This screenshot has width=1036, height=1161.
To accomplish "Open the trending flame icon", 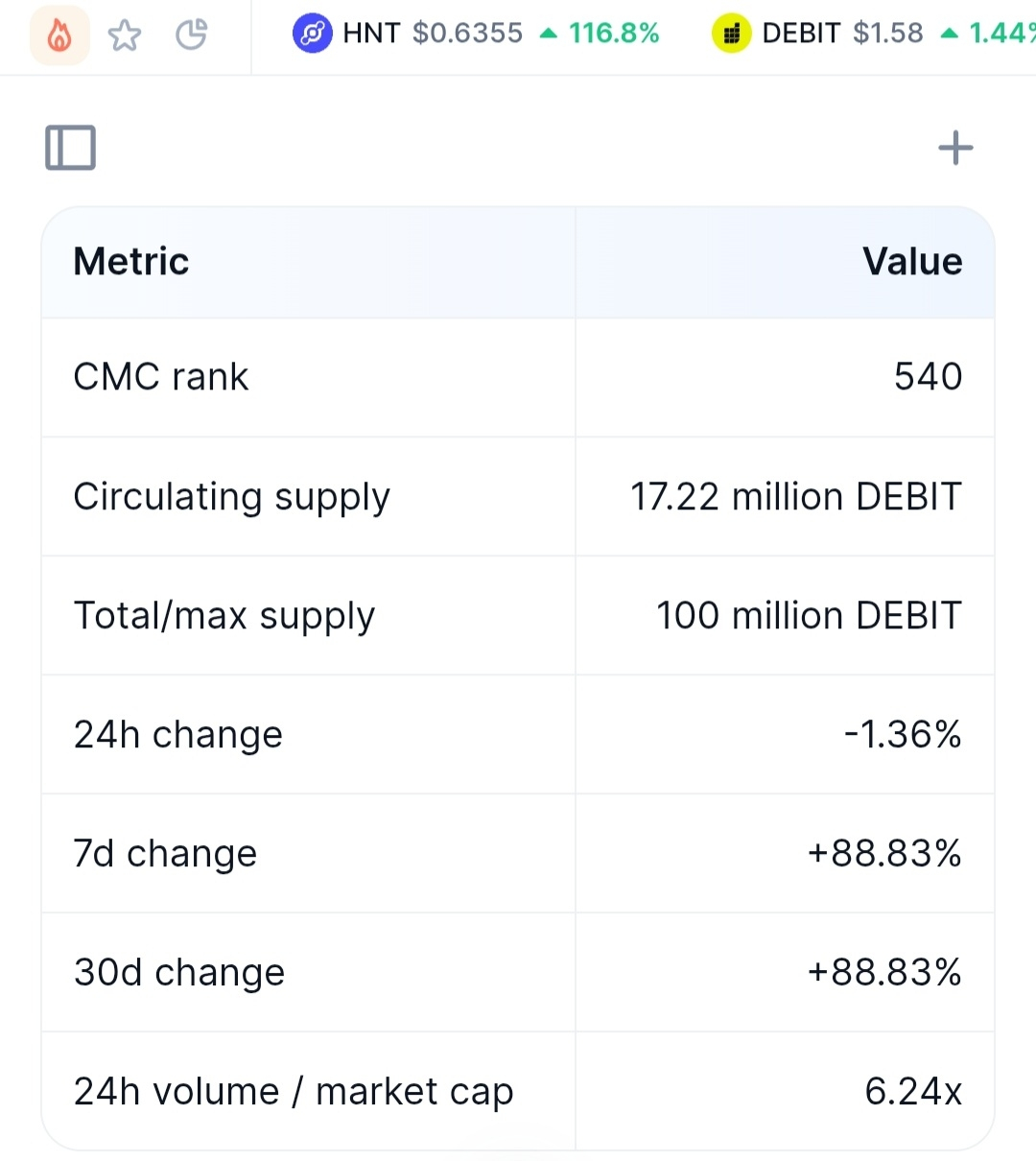I will click(x=59, y=36).
